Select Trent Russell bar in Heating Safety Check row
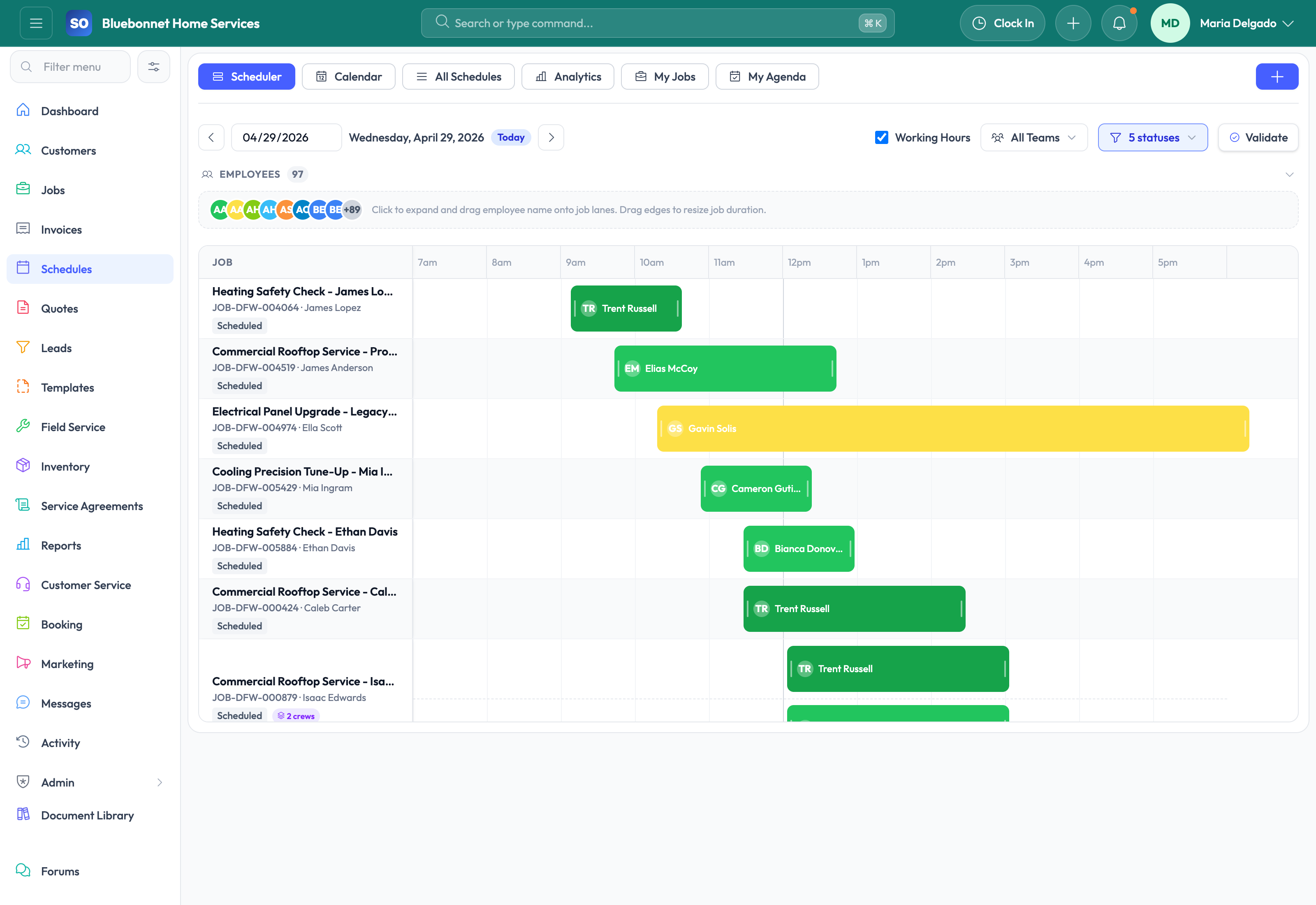Image resolution: width=1316 pixels, height=905 pixels. [626, 309]
